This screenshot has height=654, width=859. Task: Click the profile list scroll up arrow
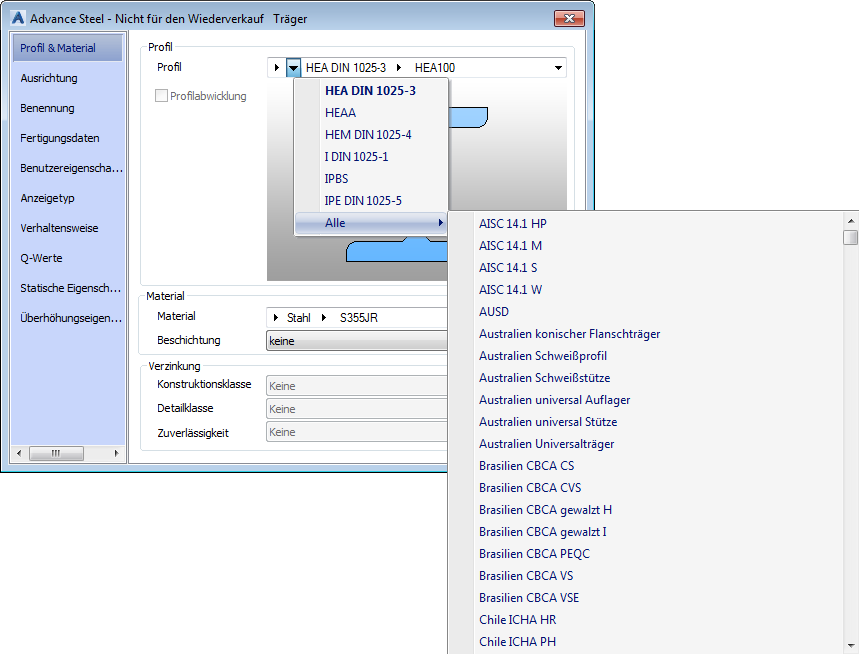coord(850,221)
